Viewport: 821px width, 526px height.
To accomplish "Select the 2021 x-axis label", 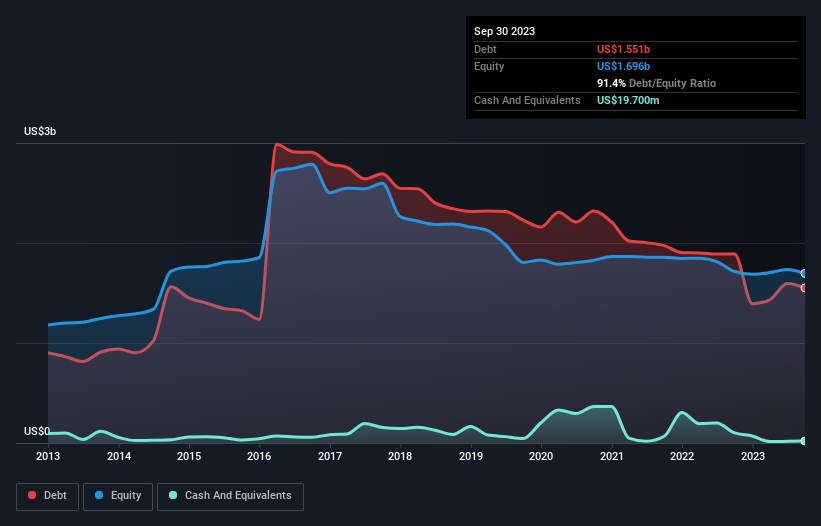I will point(612,456).
